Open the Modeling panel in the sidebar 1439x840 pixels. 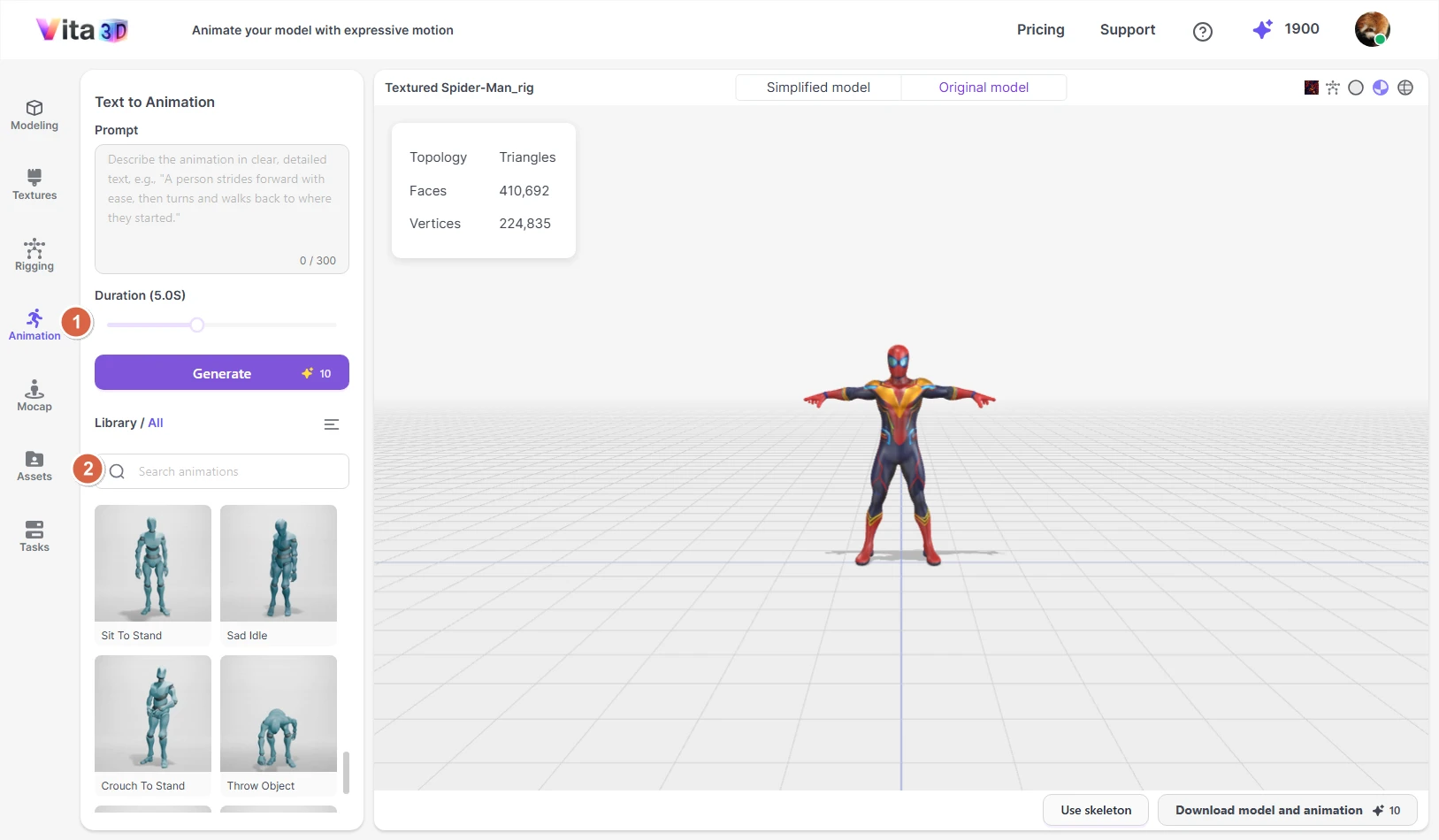[34, 116]
